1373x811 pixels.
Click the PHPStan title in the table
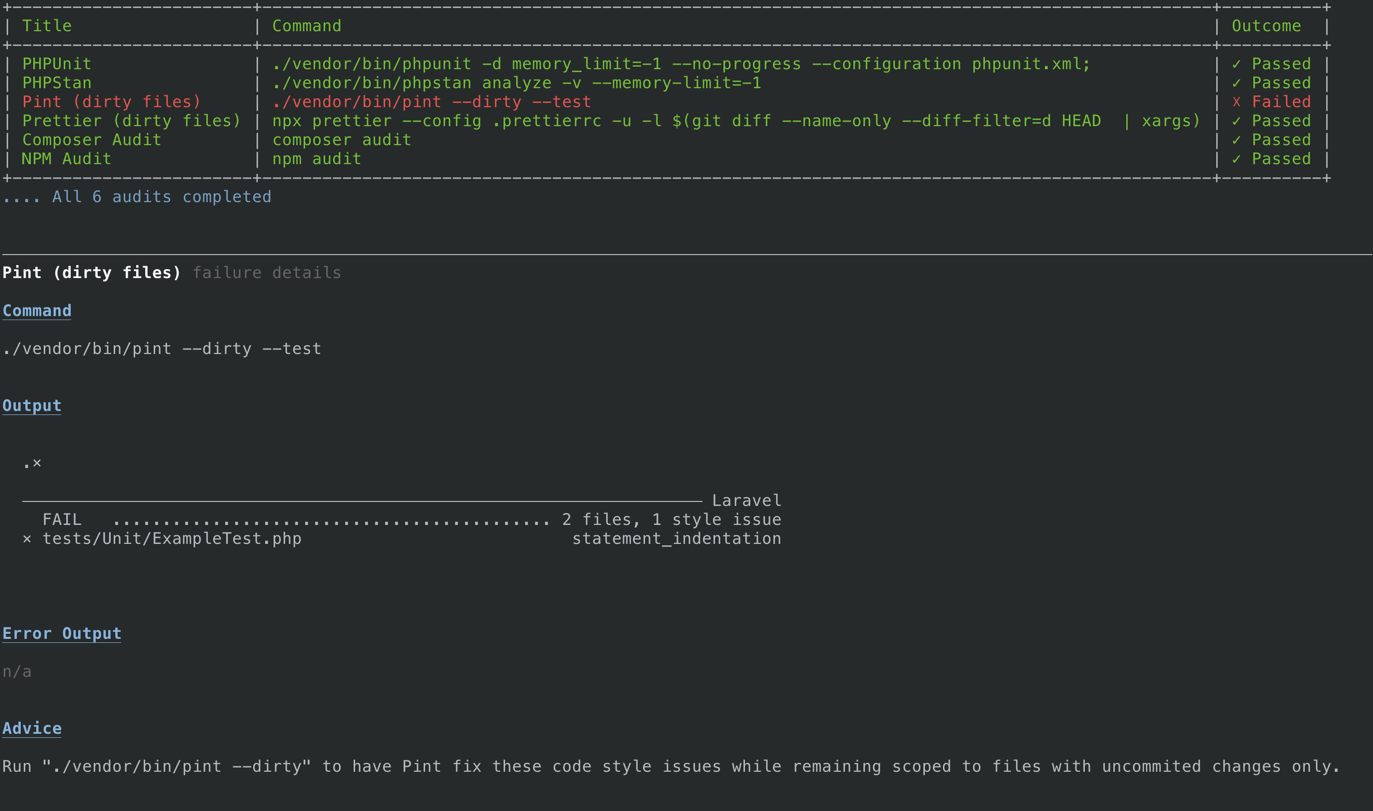point(57,83)
